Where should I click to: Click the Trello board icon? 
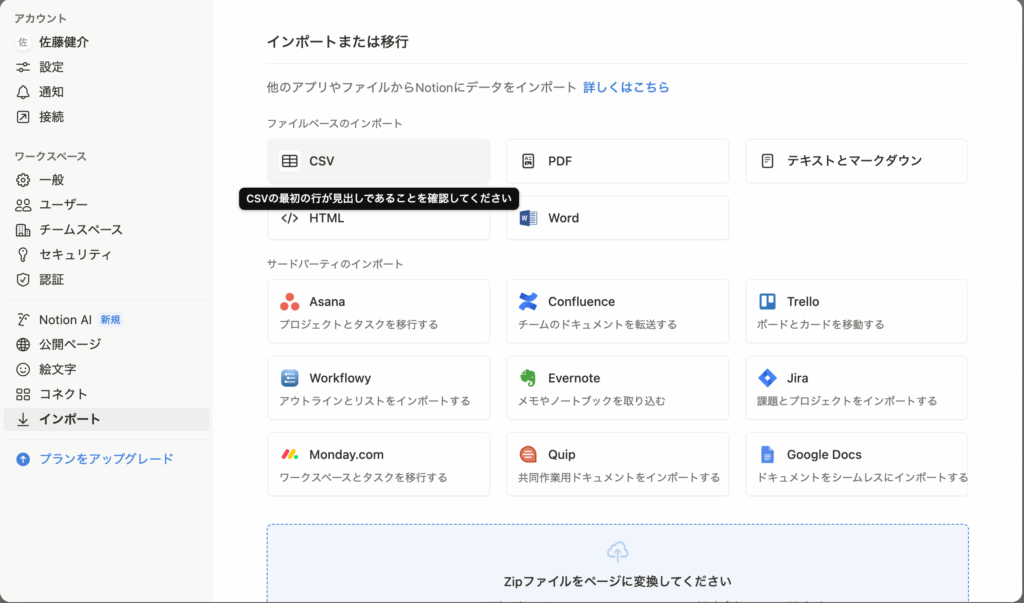tap(767, 302)
